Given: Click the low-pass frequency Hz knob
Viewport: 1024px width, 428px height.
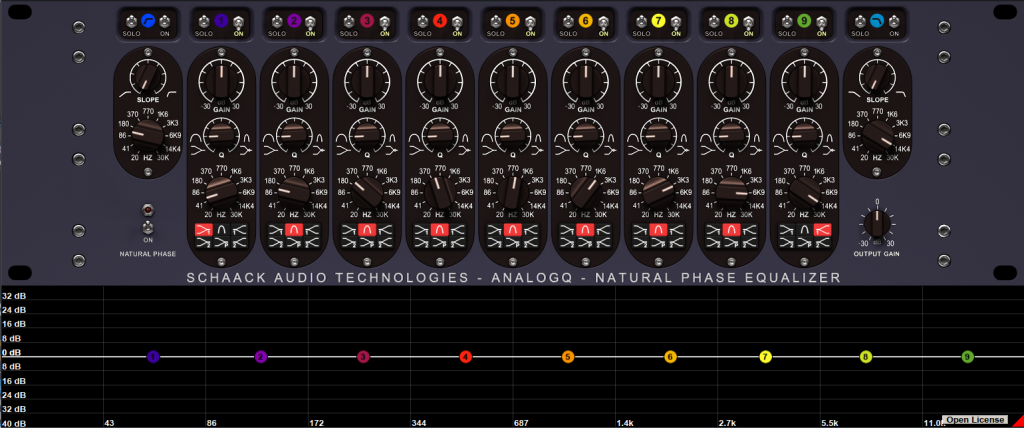Looking at the screenshot, I should point(877,136).
